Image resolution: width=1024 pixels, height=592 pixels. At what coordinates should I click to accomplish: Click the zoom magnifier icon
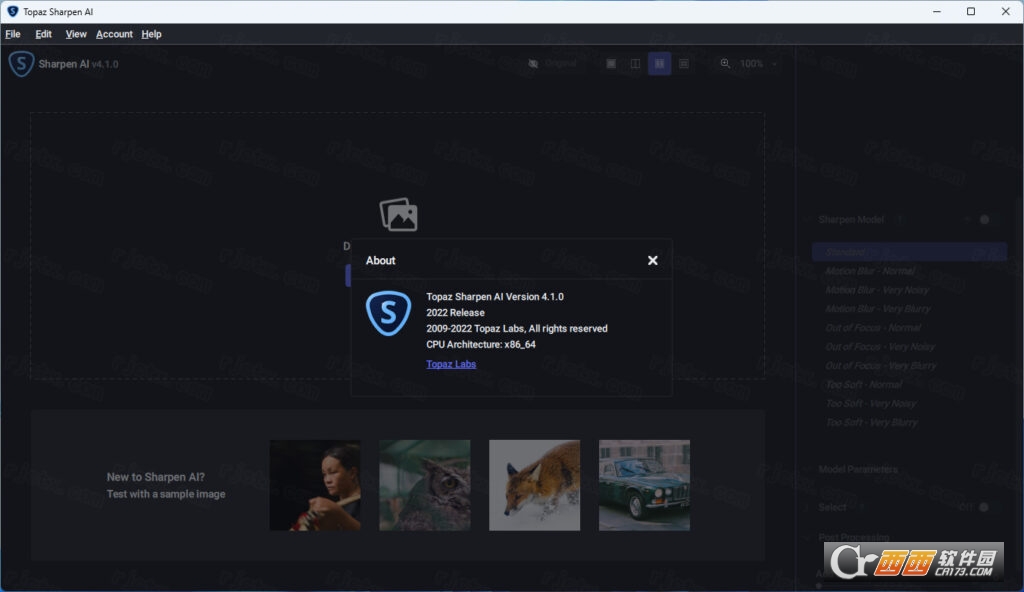[725, 63]
